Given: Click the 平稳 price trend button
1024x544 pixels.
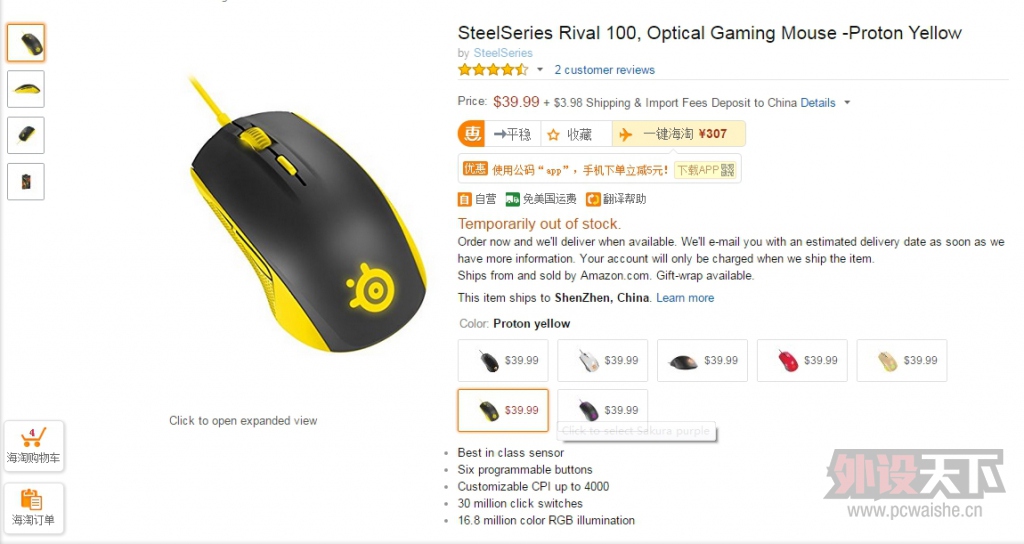Looking at the screenshot, I should point(513,135).
